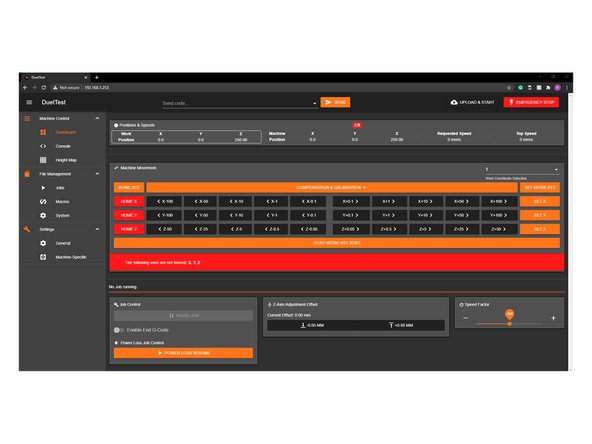Click the purple browser profile avatar
The height and width of the screenshot is (444, 592).
point(557,88)
